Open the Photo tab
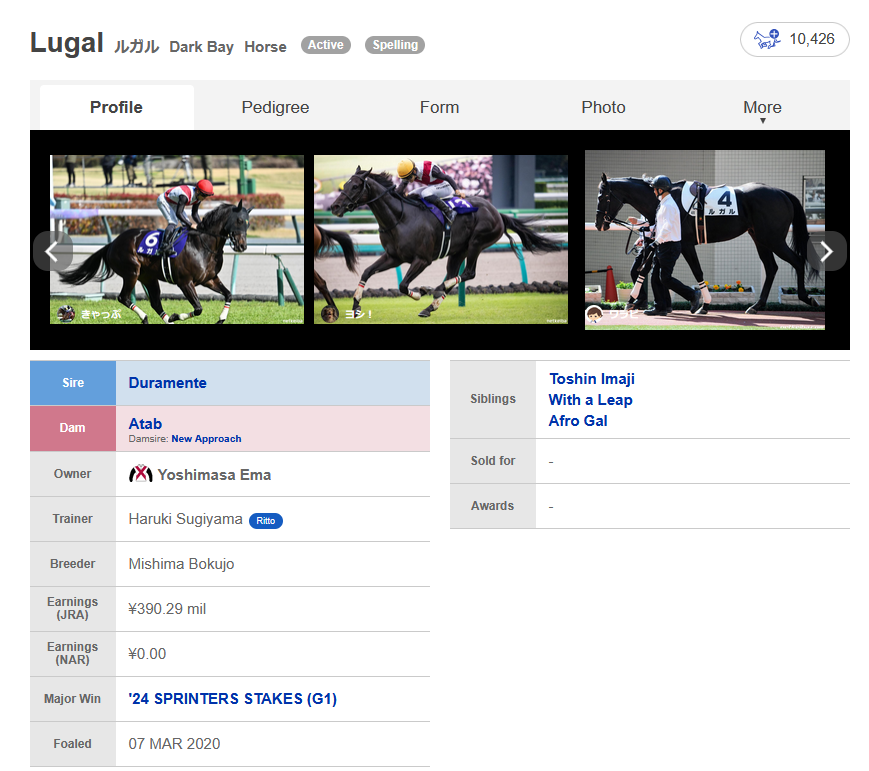Viewport: 869px width, 771px height. pyautogui.click(x=604, y=107)
